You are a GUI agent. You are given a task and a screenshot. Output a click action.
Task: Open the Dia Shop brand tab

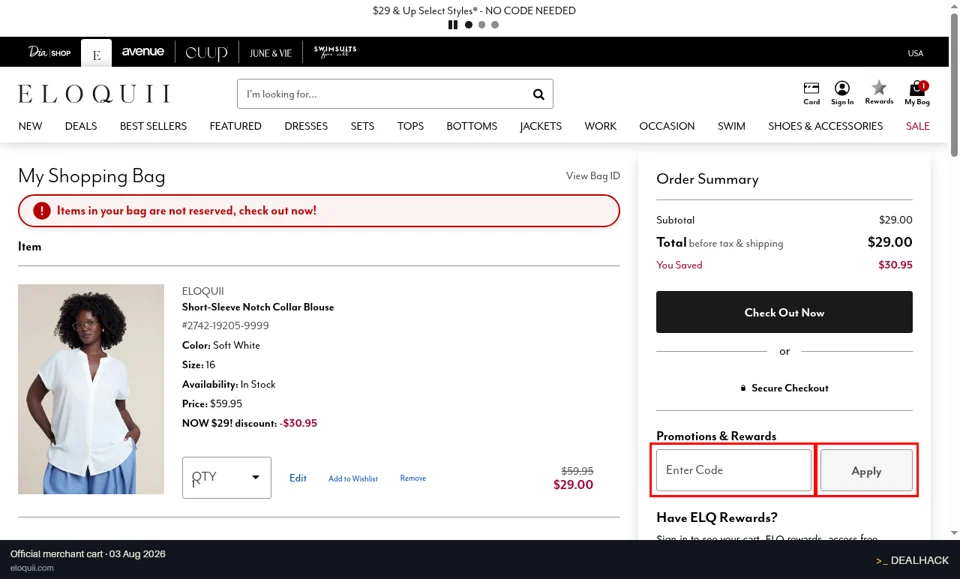[x=49, y=53]
